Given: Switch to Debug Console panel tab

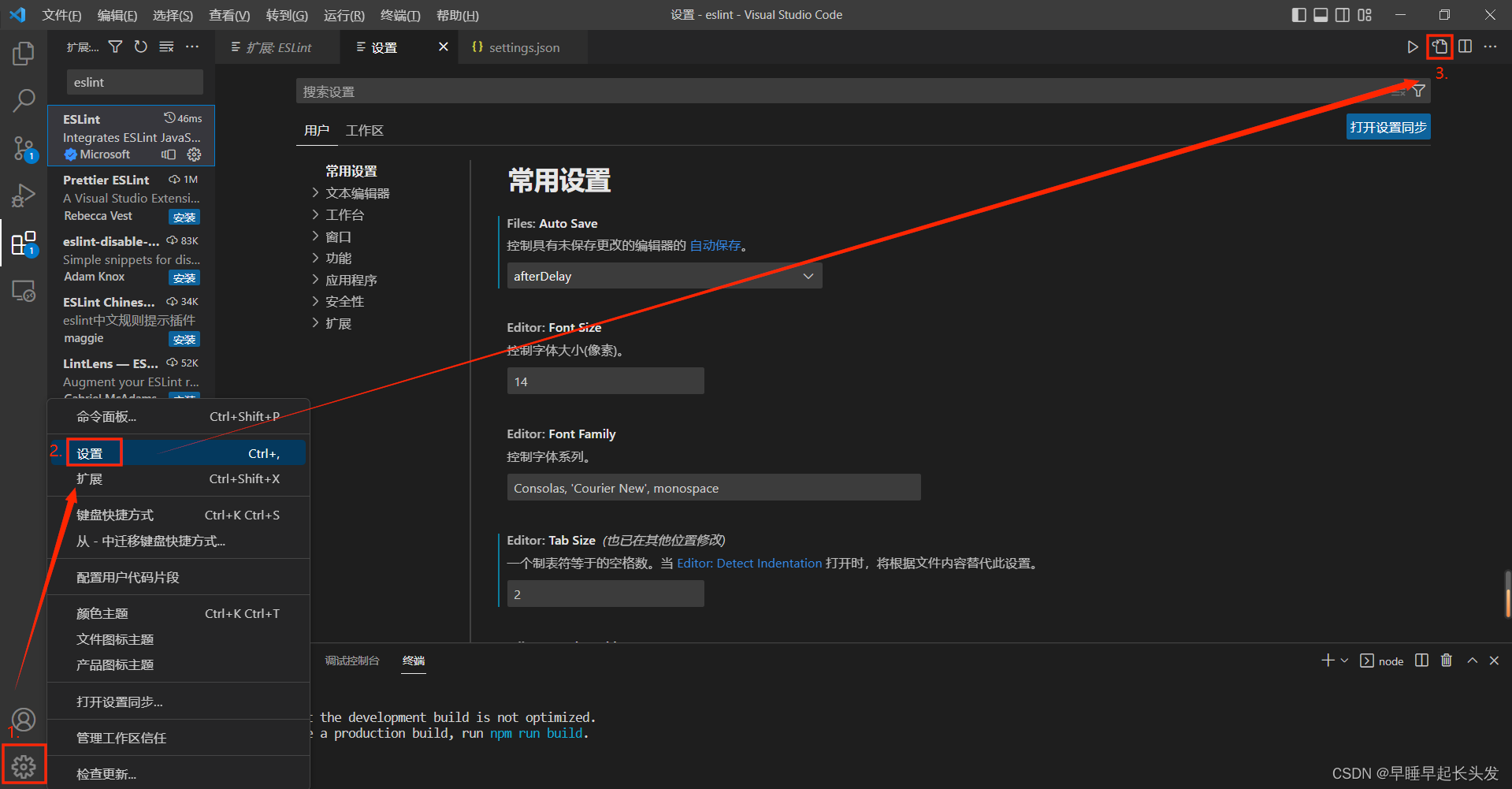Looking at the screenshot, I should (x=352, y=661).
